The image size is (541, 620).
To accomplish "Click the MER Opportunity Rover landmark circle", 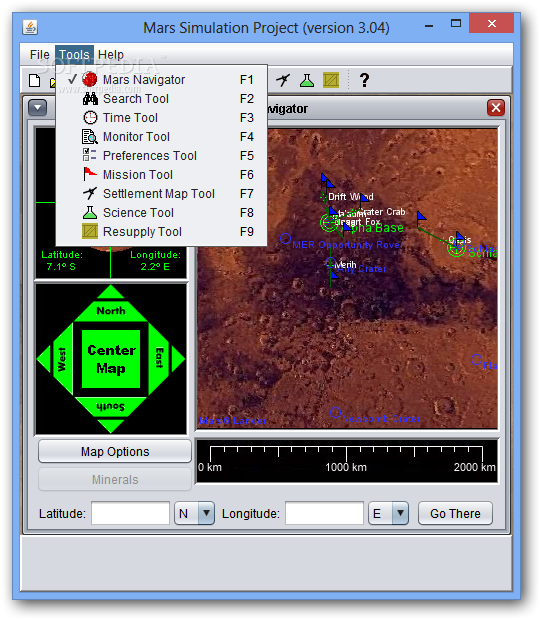I will [286, 238].
